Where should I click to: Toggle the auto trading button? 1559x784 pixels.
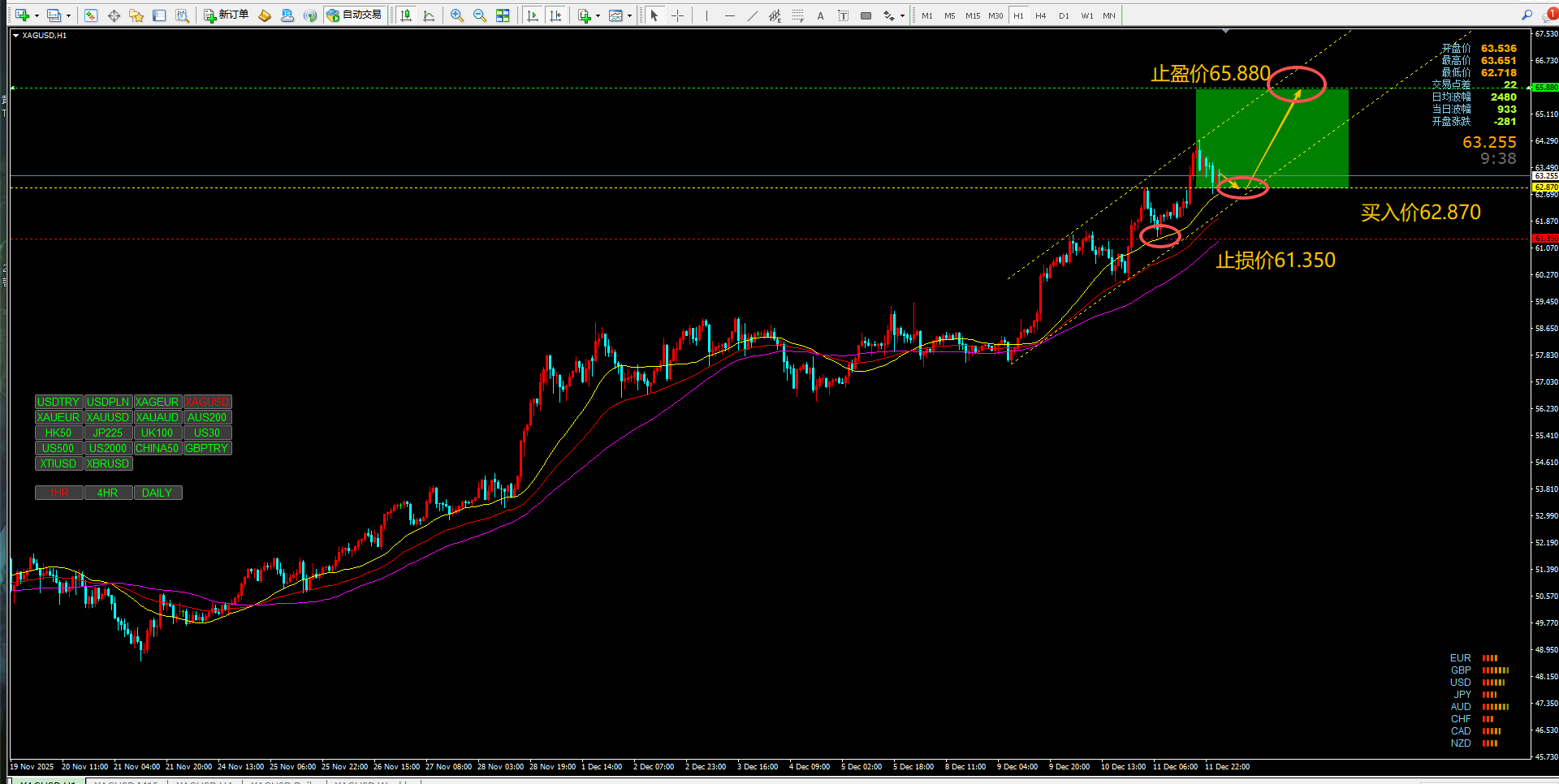(355, 15)
